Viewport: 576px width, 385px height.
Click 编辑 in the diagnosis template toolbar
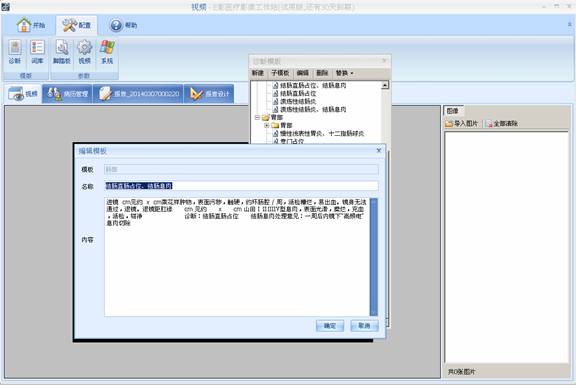pos(303,73)
